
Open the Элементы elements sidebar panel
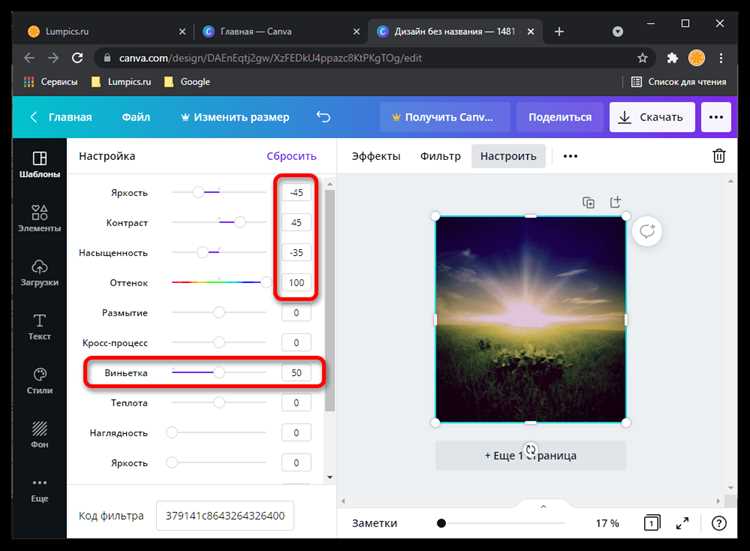(x=39, y=218)
